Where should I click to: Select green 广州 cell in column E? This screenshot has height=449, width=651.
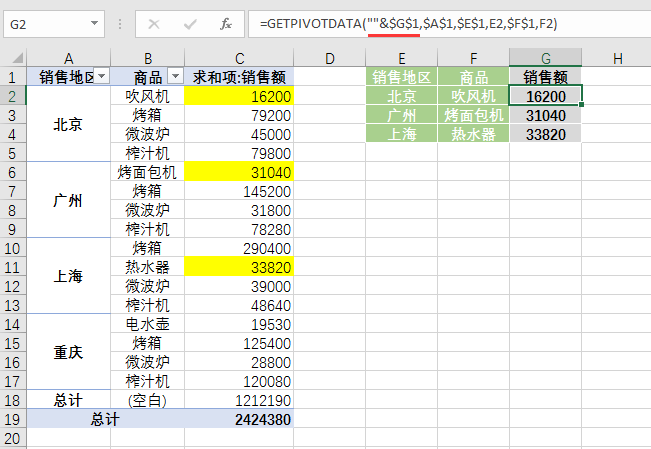[x=401, y=115]
